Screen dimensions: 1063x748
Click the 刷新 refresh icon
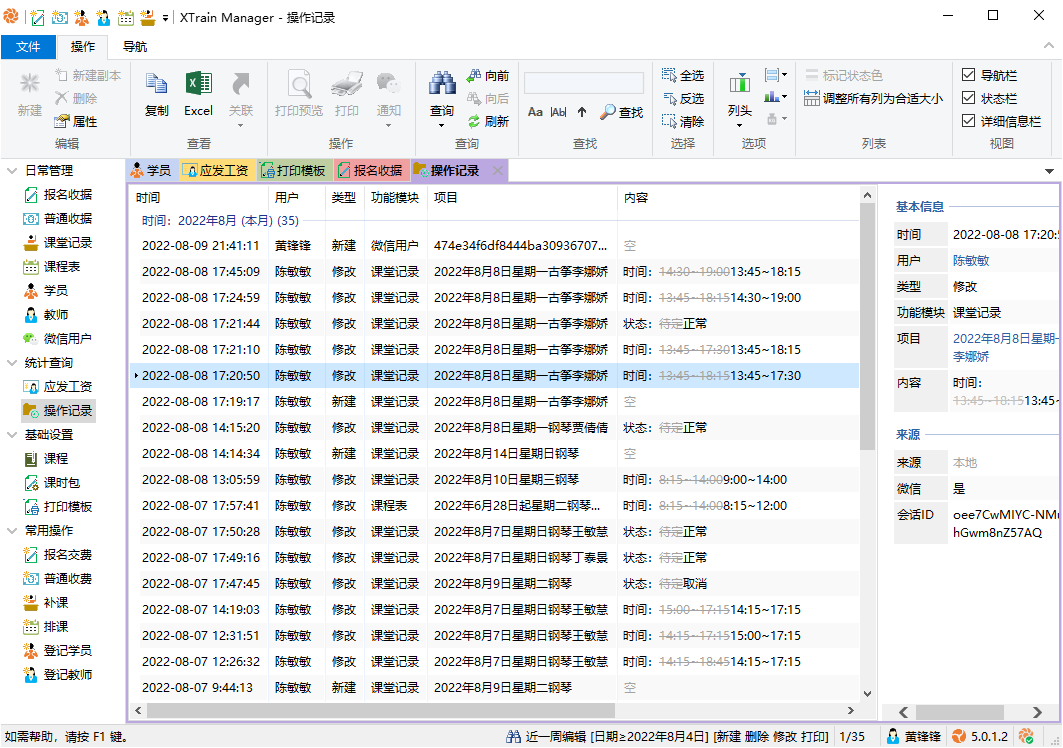coord(474,121)
